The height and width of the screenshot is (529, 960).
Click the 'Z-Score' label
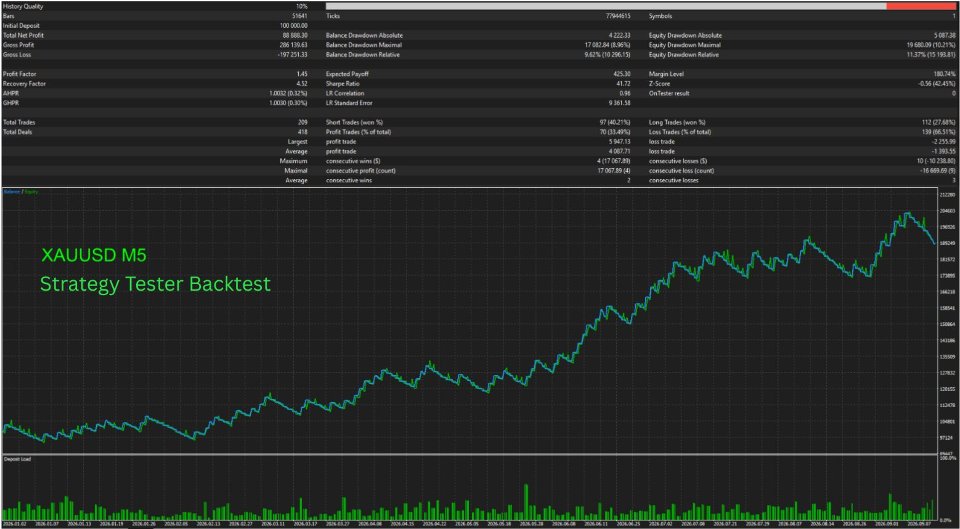pos(659,84)
